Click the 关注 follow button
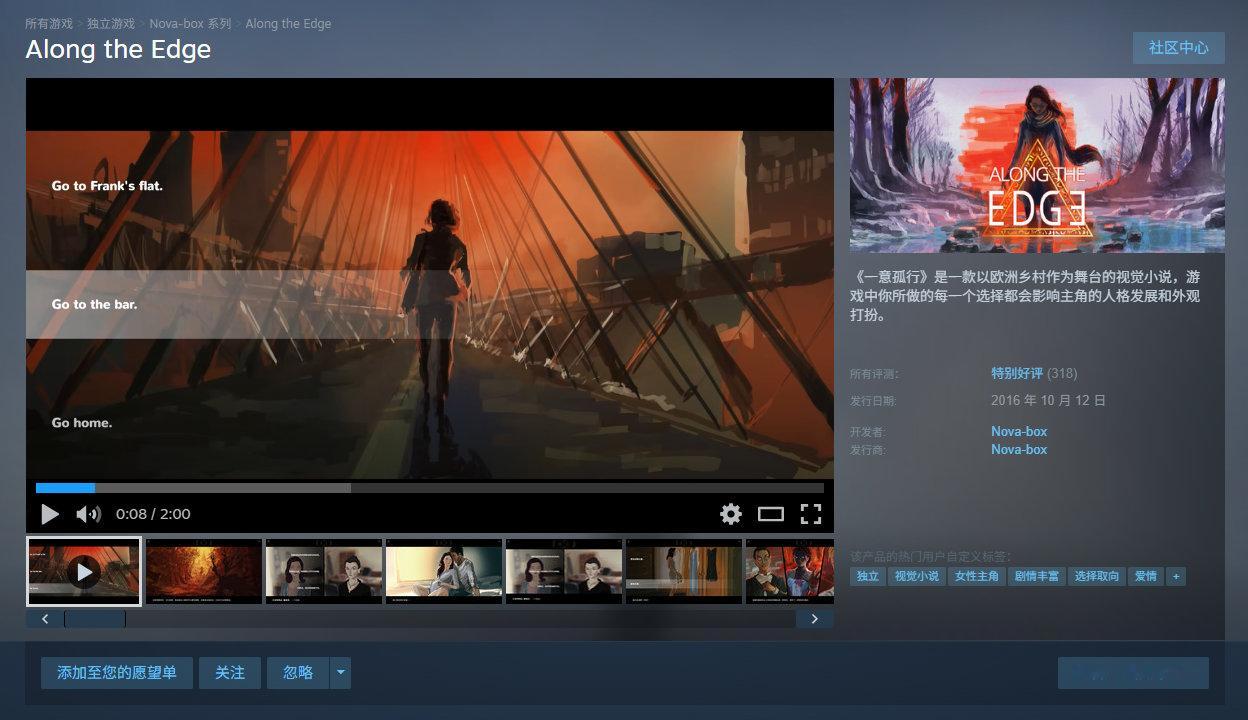1248x720 pixels. coord(230,673)
